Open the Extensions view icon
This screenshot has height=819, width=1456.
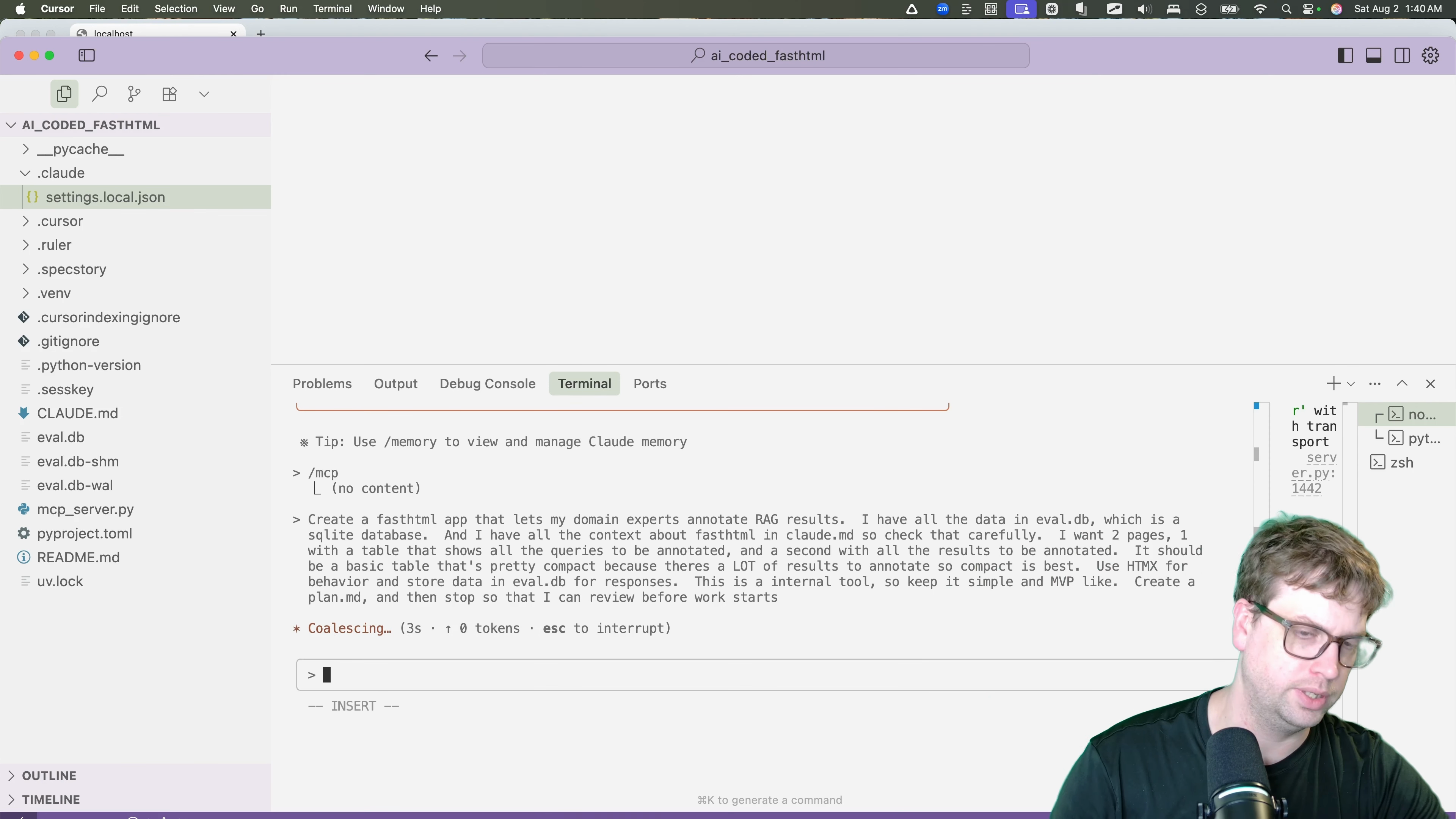(169, 94)
